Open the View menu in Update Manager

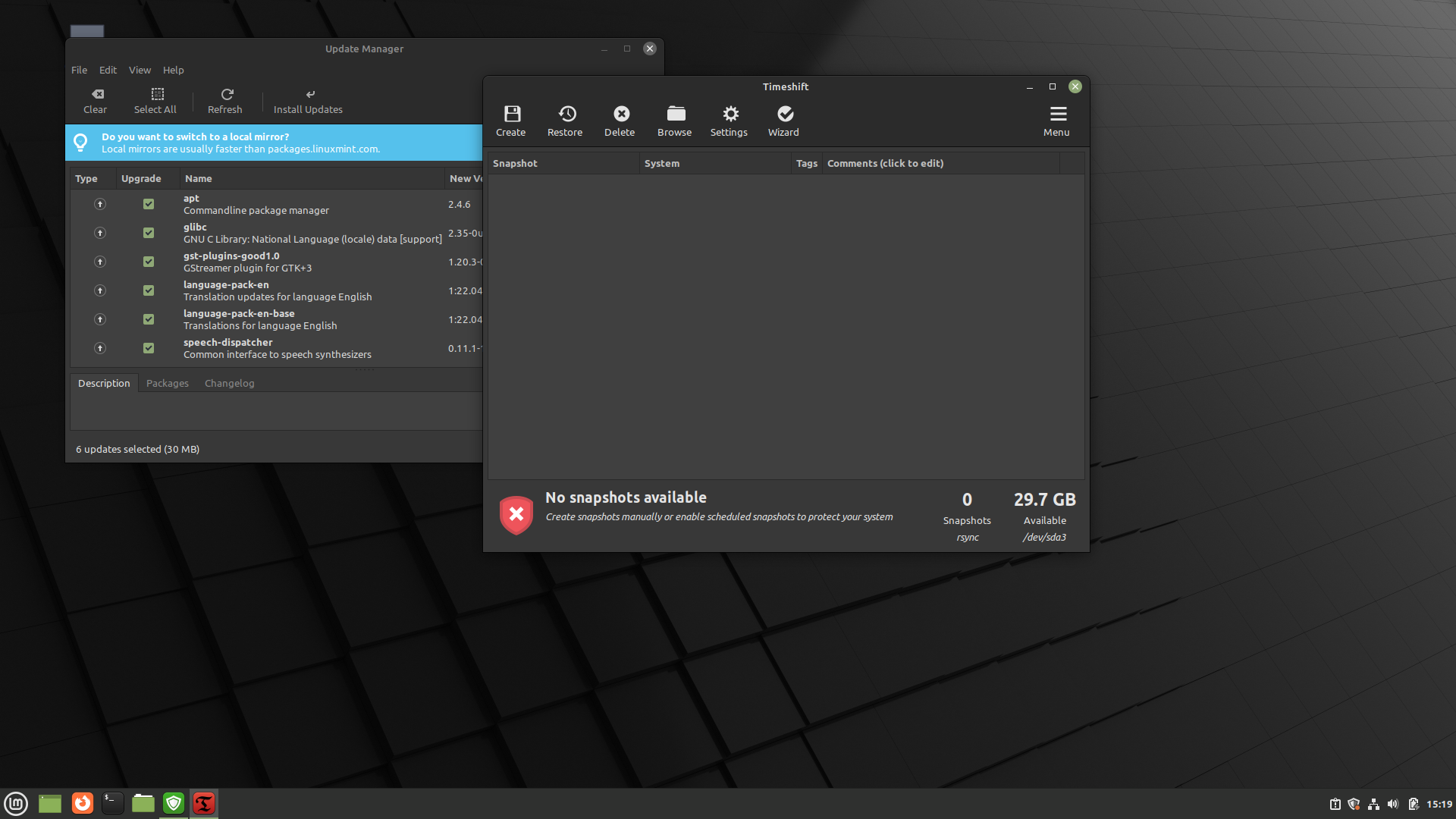[140, 70]
